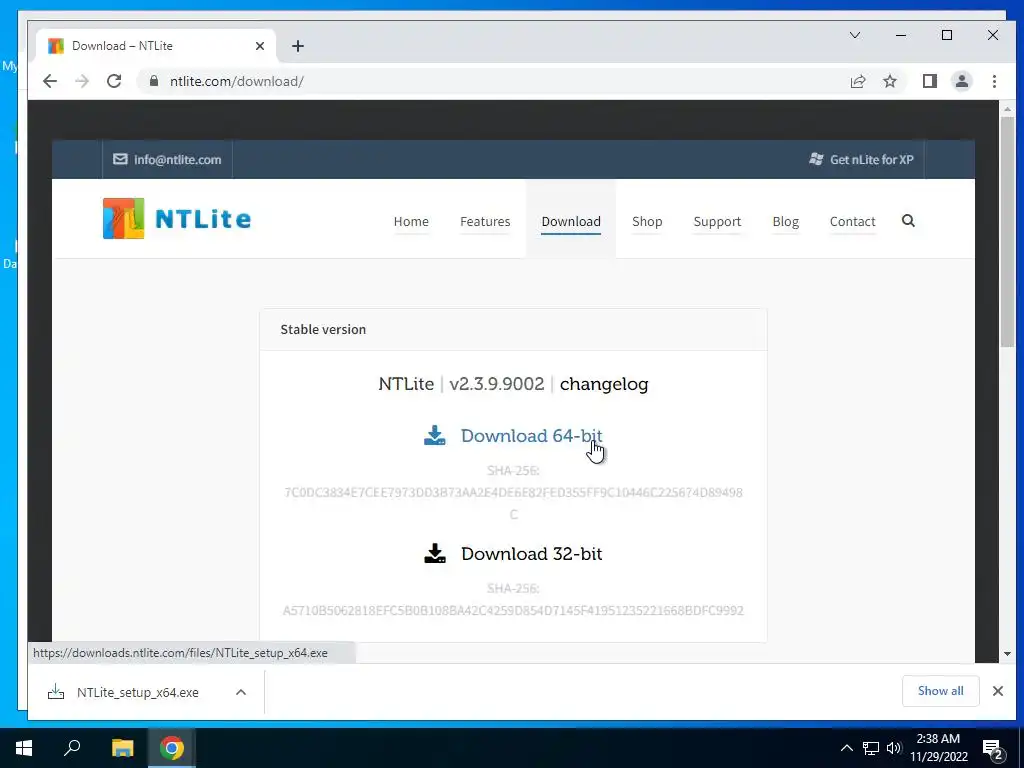The width and height of the screenshot is (1024, 768).
Task: Open site search magnifier icon
Action: click(x=908, y=221)
